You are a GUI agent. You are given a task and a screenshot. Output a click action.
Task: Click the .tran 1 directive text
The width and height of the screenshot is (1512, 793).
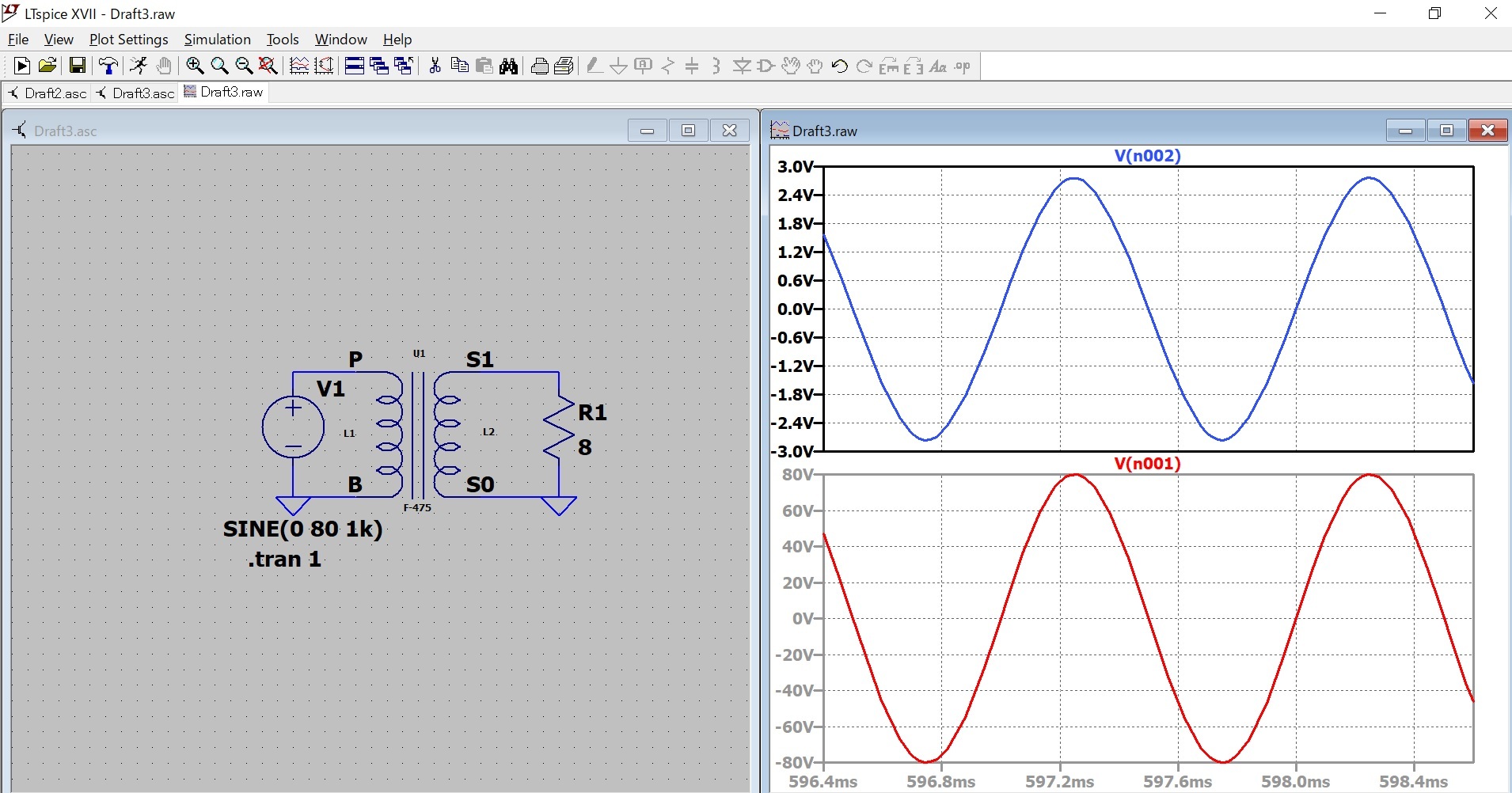point(284,560)
